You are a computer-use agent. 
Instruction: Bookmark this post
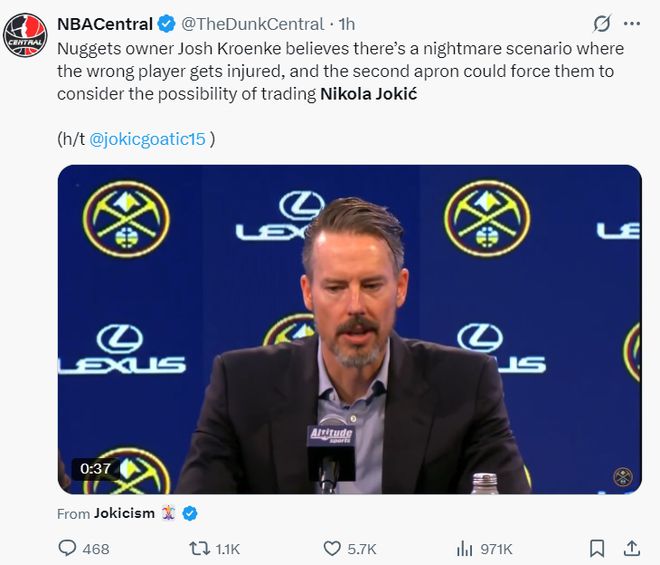click(x=597, y=548)
